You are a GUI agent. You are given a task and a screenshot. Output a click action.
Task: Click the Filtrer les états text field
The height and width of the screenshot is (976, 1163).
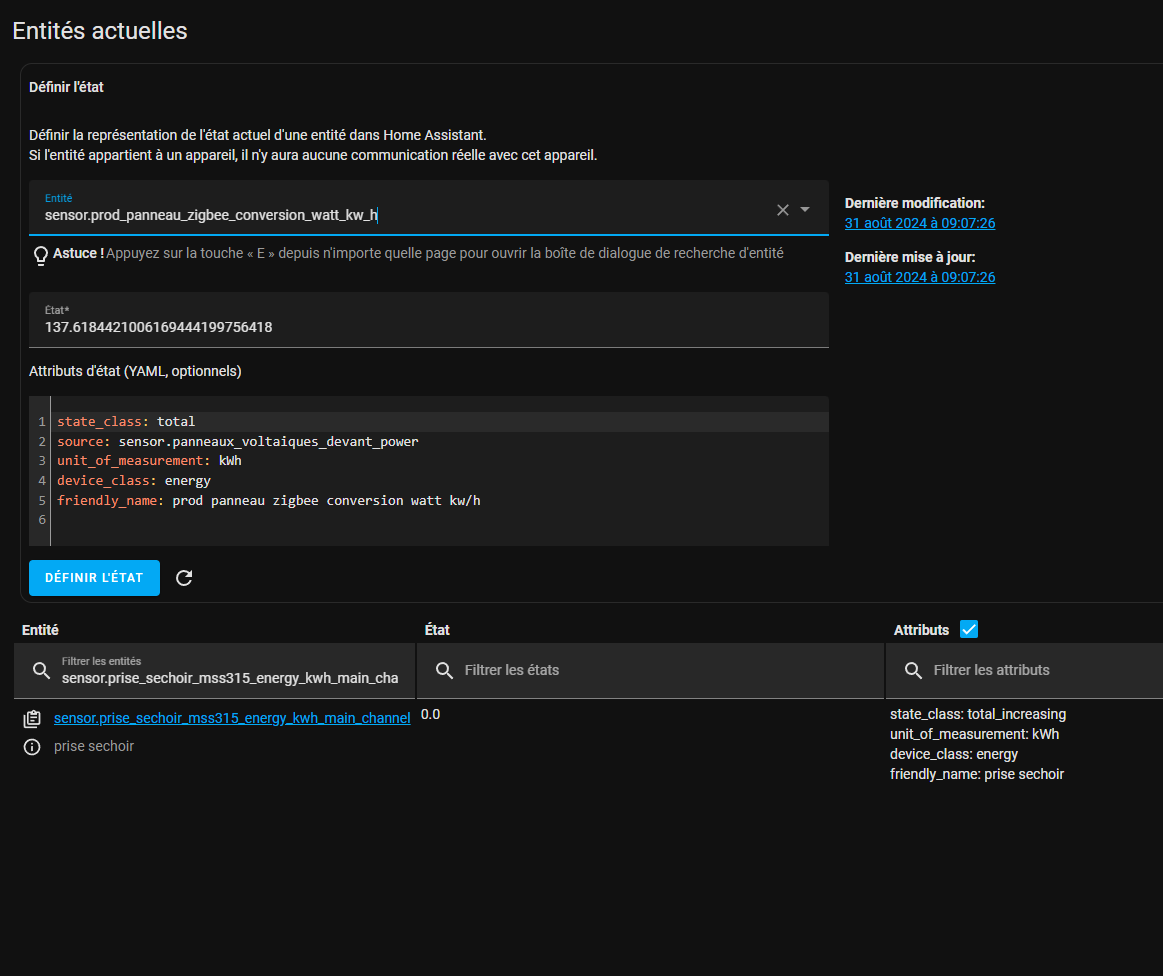pyautogui.click(x=660, y=670)
